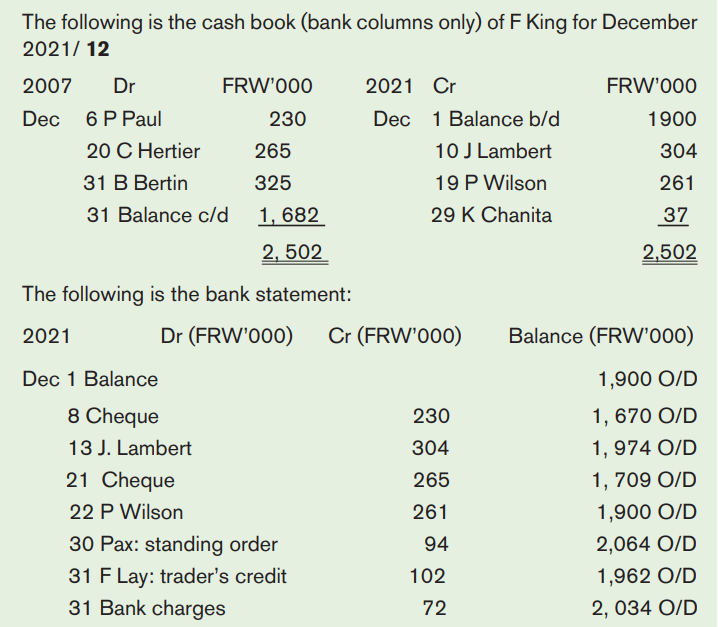
Task: Click the debit total 2,502
Action: [x=293, y=252]
